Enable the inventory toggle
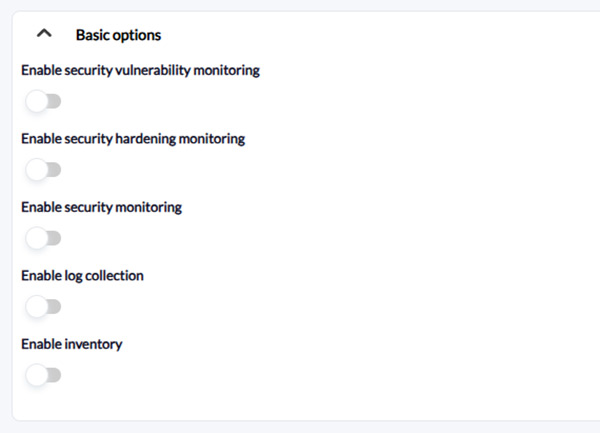The width and height of the screenshot is (600, 433). [x=44, y=375]
